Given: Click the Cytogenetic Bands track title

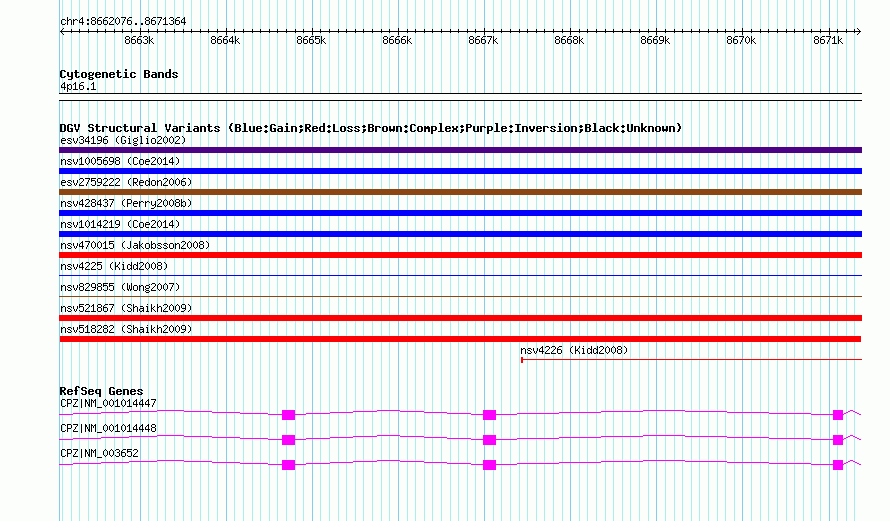Looking at the screenshot, I should coord(119,74).
